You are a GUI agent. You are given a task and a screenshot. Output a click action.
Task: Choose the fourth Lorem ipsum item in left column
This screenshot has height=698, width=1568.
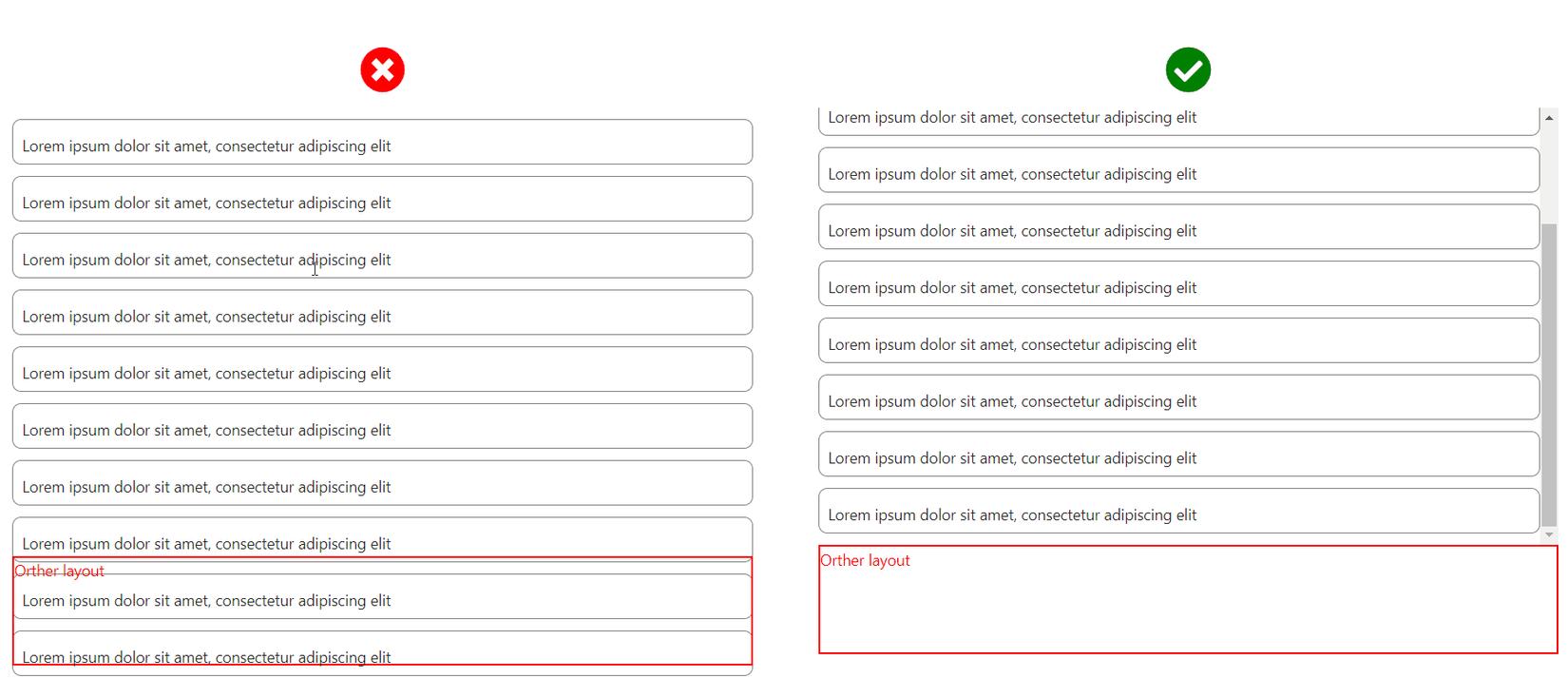tap(382, 313)
